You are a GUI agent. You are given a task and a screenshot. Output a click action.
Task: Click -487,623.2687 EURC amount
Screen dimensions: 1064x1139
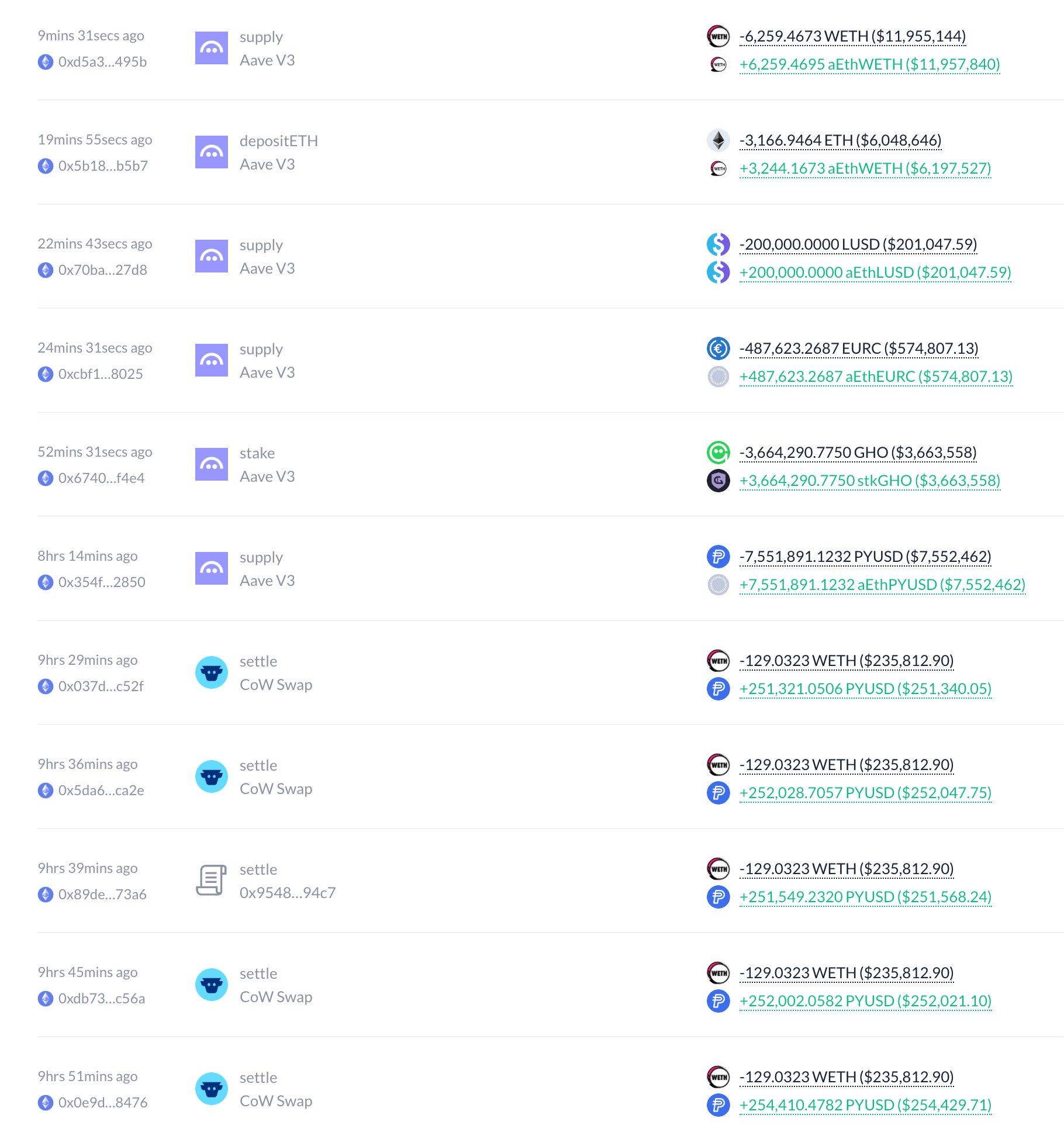(859, 348)
